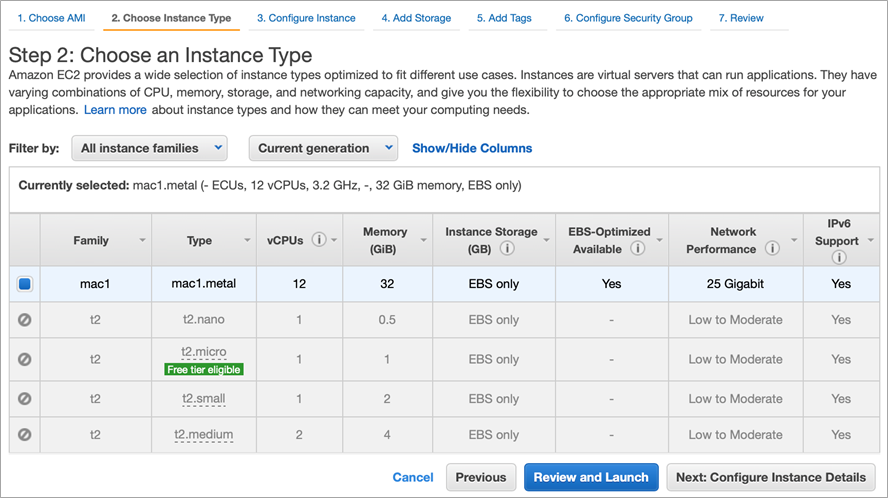This screenshot has width=888, height=498.
Task: Expand the Family column sort arrow
Action: (x=142, y=241)
